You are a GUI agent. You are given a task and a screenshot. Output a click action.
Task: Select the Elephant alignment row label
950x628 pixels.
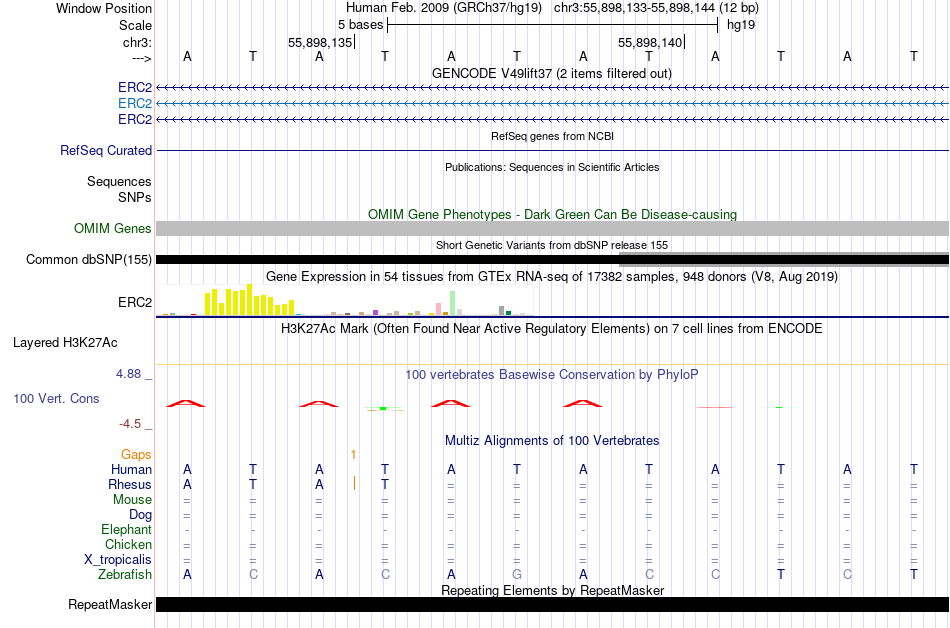126,529
